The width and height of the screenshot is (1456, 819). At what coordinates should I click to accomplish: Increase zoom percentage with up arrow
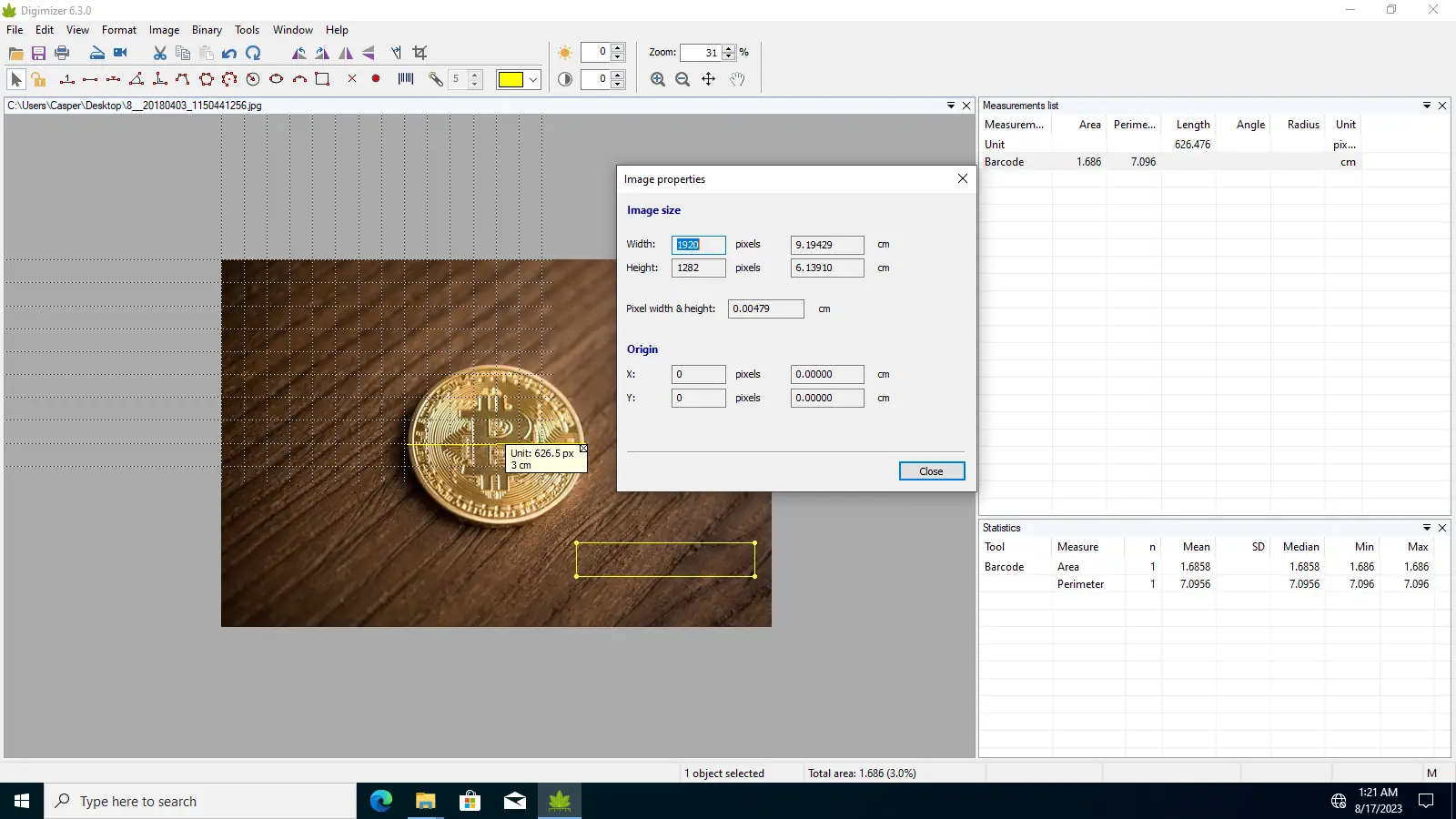click(x=728, y=48)
